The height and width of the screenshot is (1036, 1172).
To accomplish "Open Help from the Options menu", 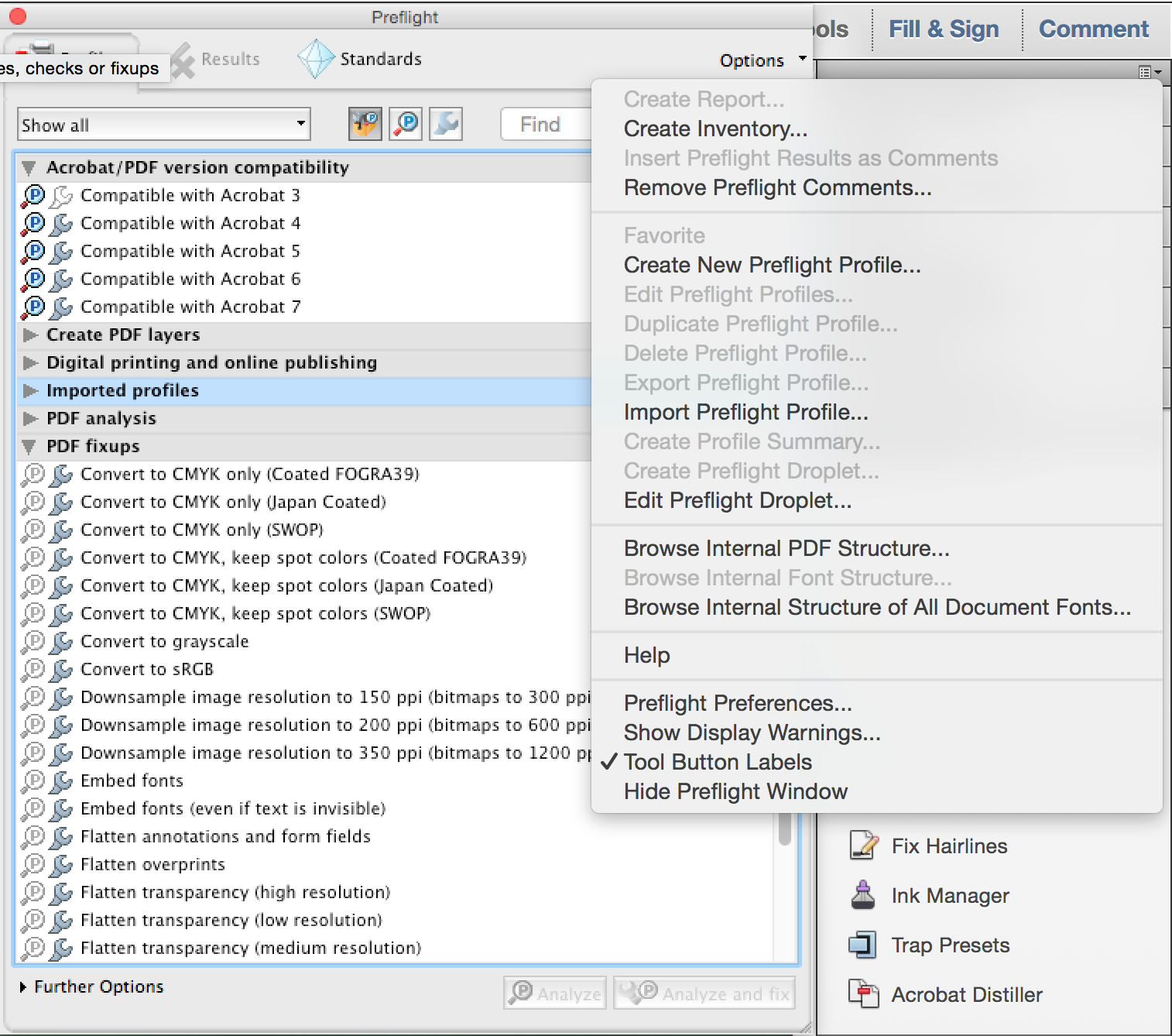I will click(x=876, y=655).
